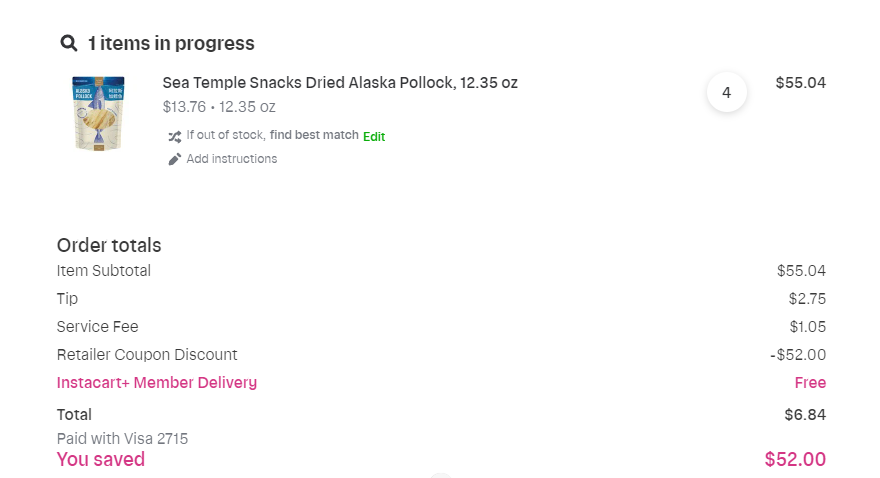Click the Paid with Visa 2715 text
This screenshot has height=478, width=880.
(122, 438)
